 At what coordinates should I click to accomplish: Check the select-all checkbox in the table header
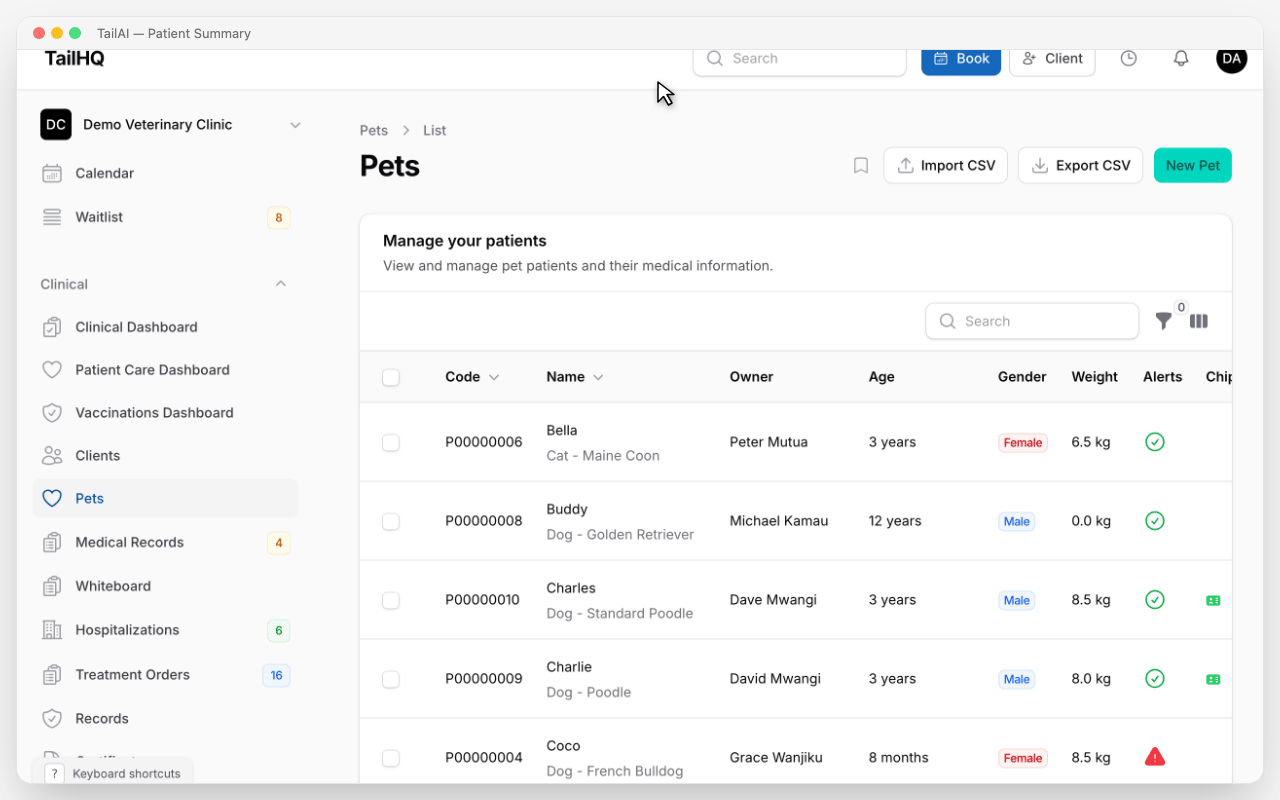tap(390, 377)
